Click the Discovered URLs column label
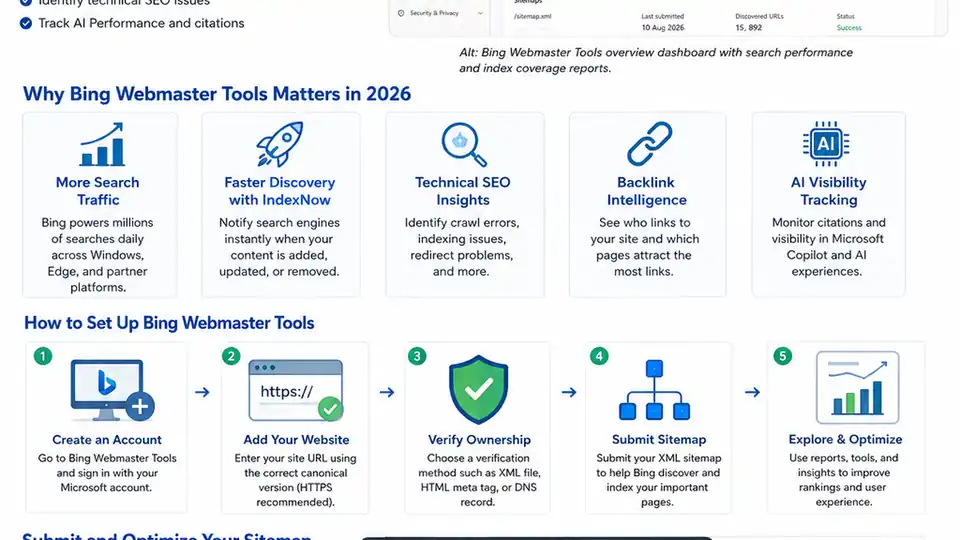 click(759, 17)
